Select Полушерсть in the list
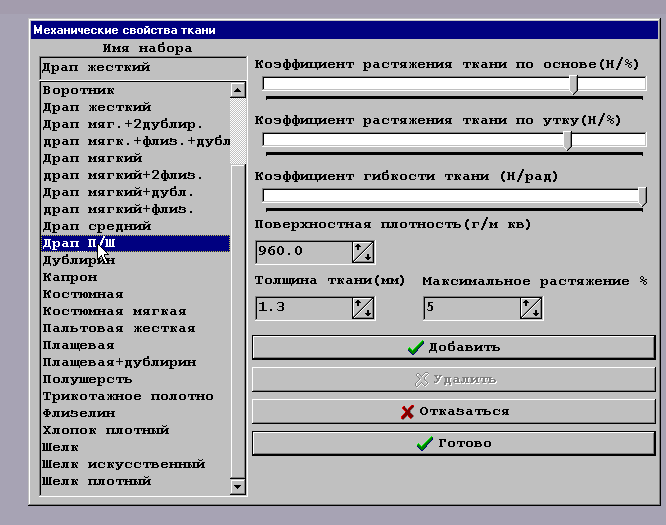666x525 pixels. pyautogui.click(x=135, y=379)
